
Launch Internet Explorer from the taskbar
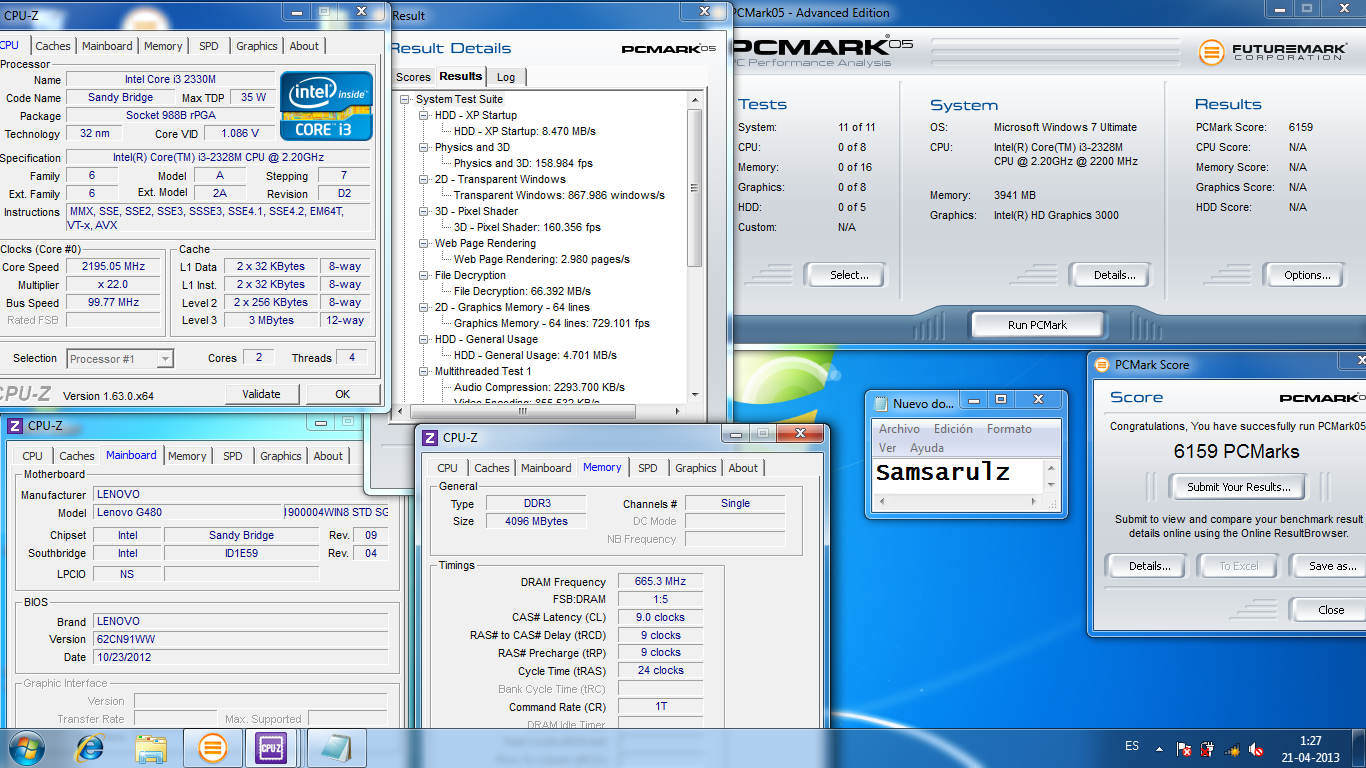[x=91, y=747]
